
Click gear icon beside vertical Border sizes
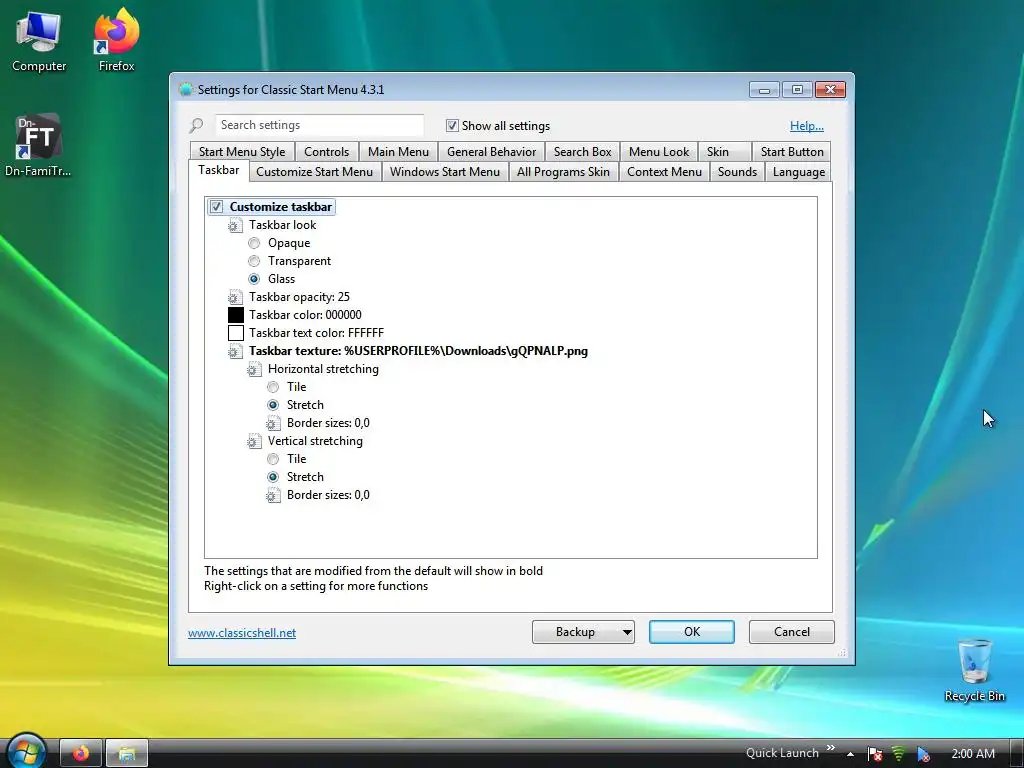coord(273,495)
